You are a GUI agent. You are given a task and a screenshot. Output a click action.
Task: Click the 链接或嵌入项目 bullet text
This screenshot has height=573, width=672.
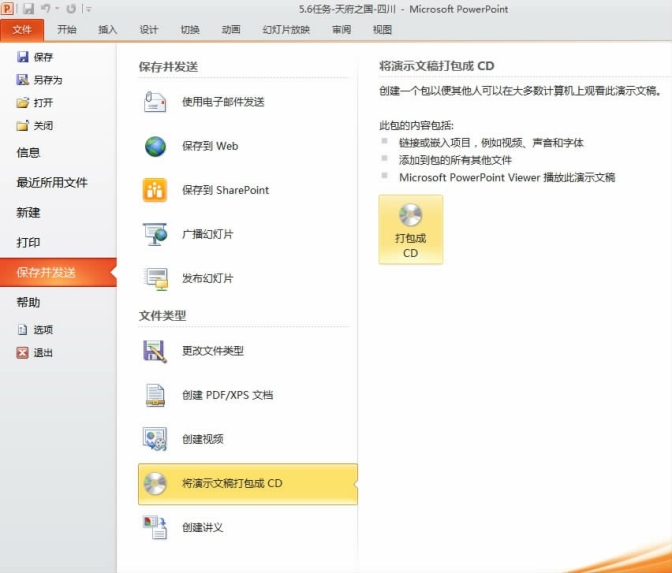(491, 143)
